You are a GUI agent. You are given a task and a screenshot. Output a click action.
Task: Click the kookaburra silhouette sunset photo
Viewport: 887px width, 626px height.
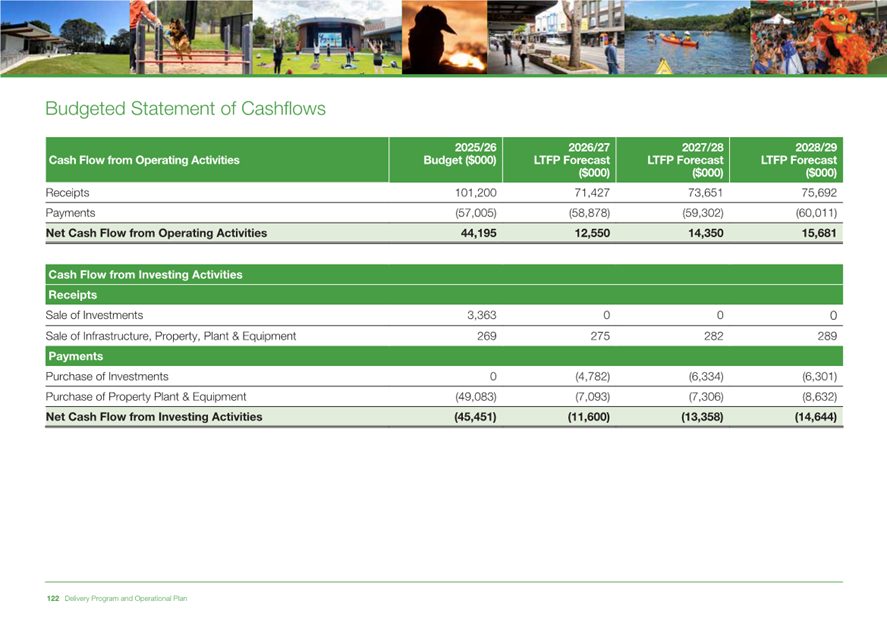(445, 37)
